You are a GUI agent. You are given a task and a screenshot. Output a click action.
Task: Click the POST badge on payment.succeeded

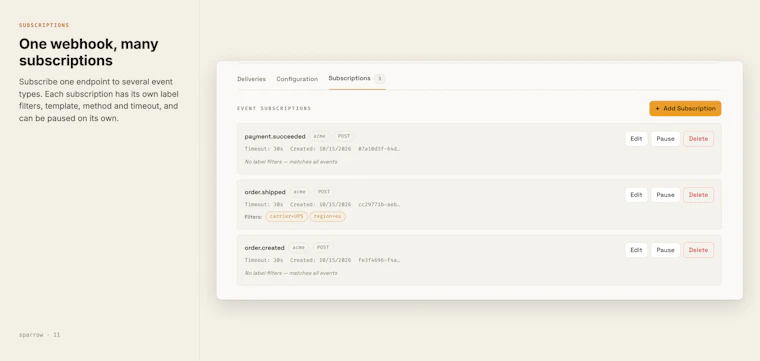pos(344,136)
